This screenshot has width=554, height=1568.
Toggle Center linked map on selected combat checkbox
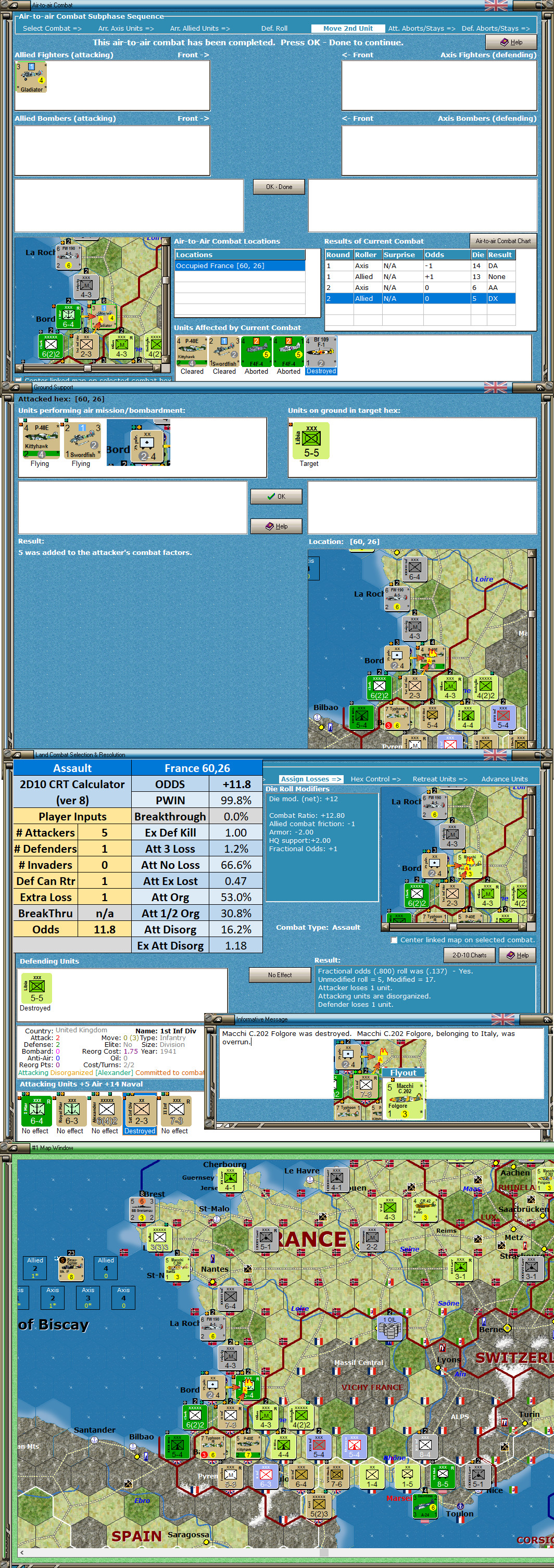pos(395,940)
